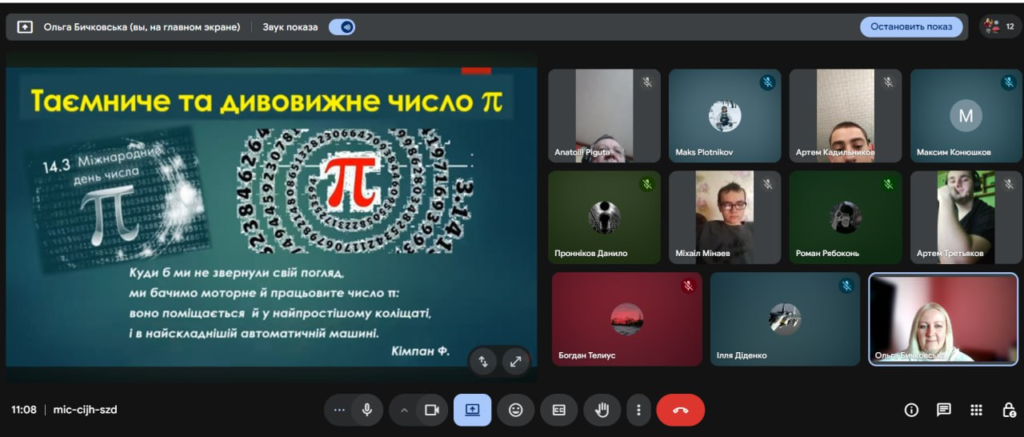Expand video settings chevron beside camera
This screenshot has height=437, width=1024.
[x=404, y=410]
